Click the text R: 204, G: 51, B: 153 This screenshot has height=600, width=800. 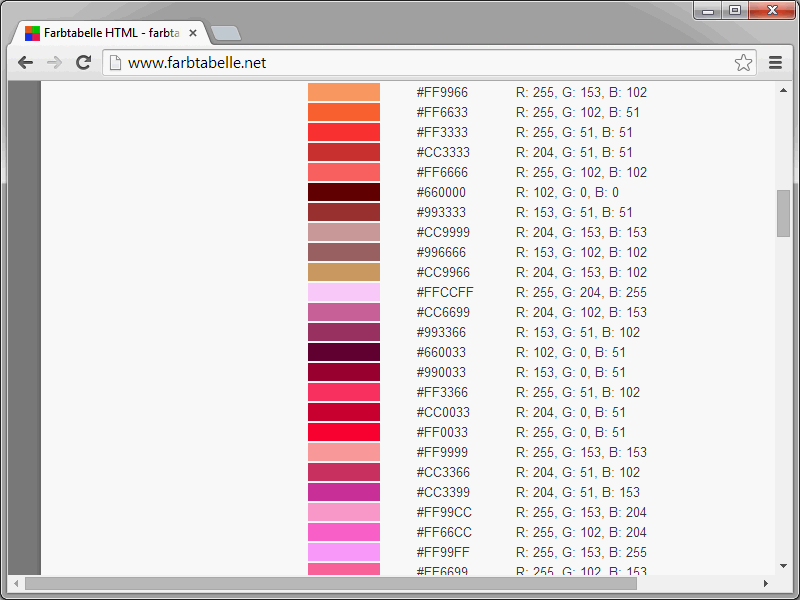coord(578,492)
